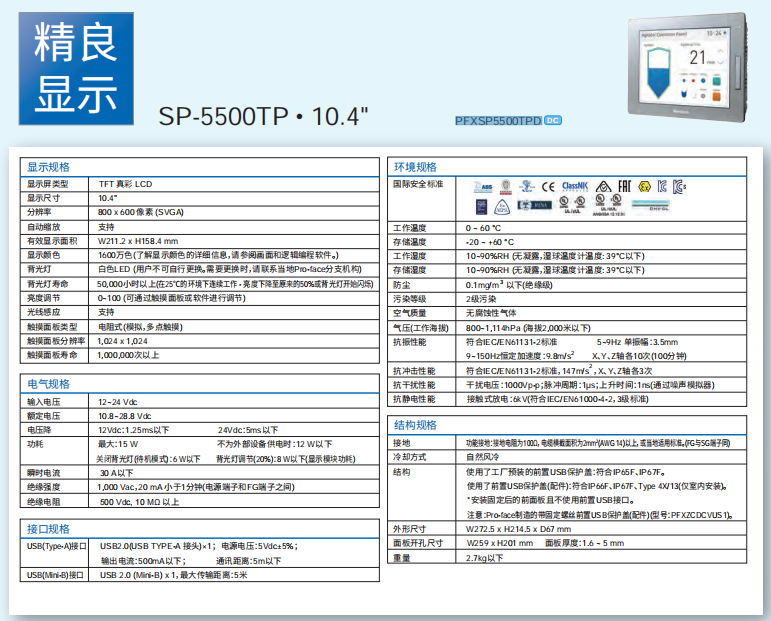Image resolution: width=771 pixels, height=621 pixels.
Task: Click the value TFT 真彩 LCD
Action: [125, 184]
